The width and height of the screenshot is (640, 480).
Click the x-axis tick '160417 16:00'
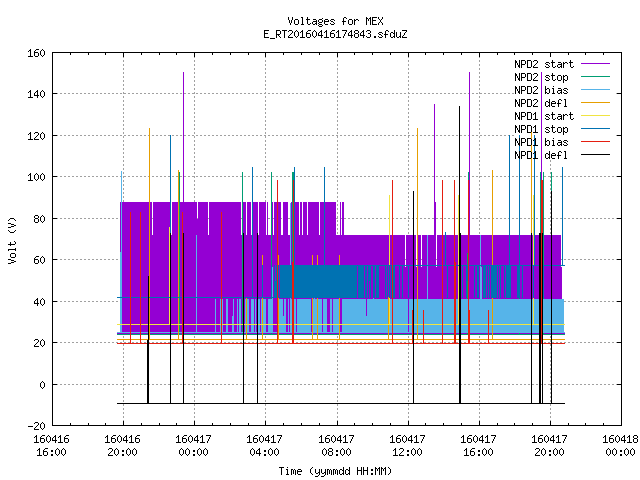pyautogui.click(x=478, y=446)
